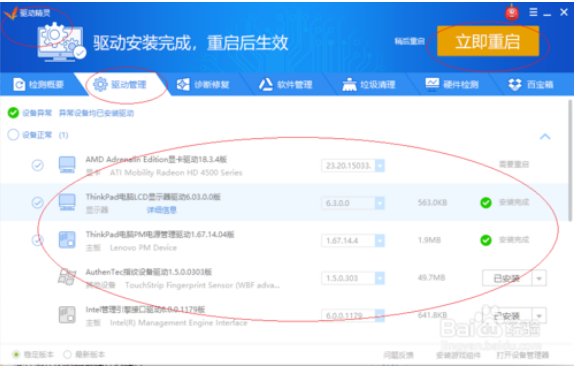Toggle checkbox for ThinkPad LCD driver
The width and height of the screenshot is (580, 367).
tap(37, 203)
